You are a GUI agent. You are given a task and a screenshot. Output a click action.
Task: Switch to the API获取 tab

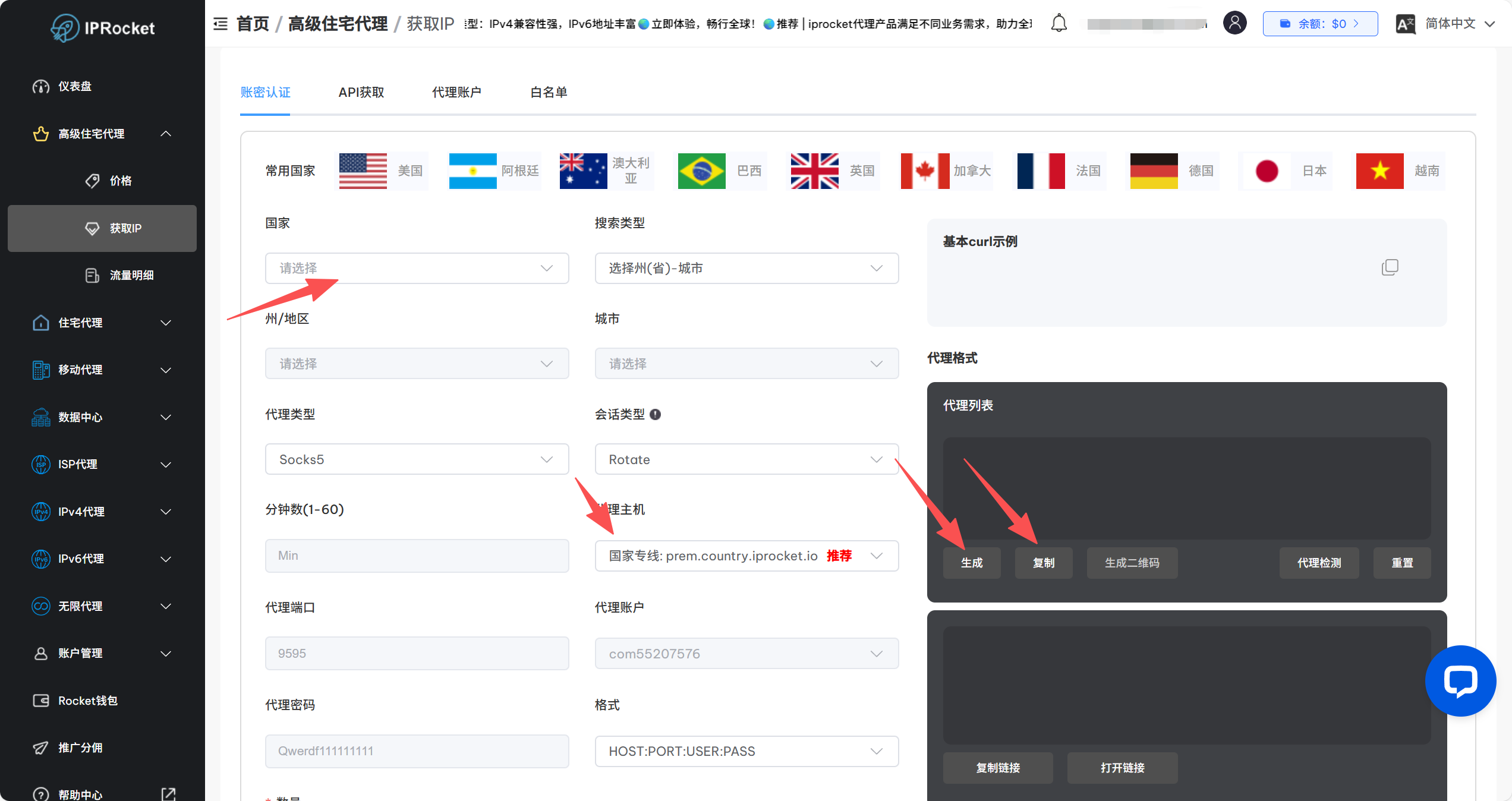pyautogui.click(x=361, y=92)
